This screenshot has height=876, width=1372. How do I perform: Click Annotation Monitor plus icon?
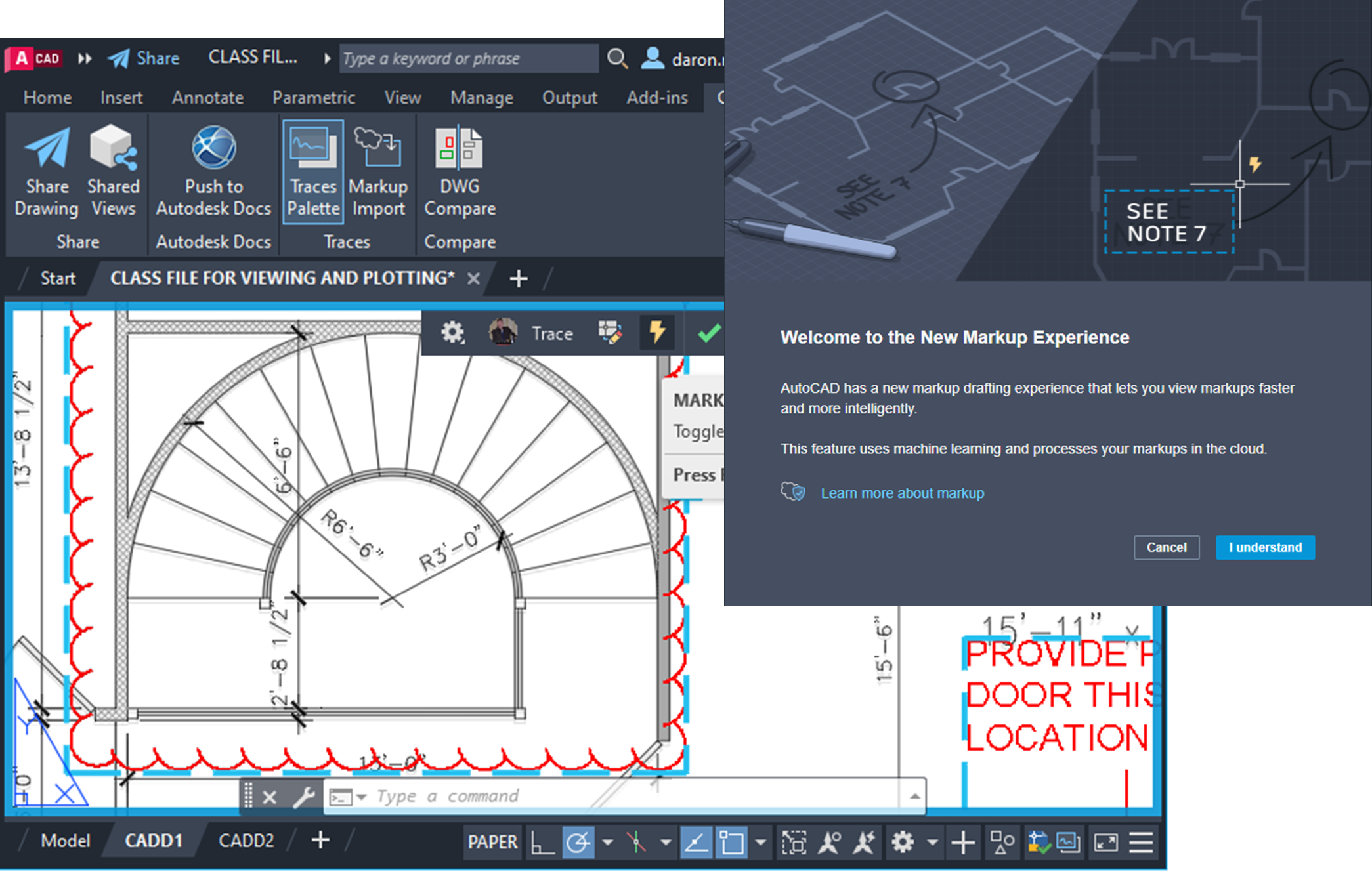coord(962,842)
